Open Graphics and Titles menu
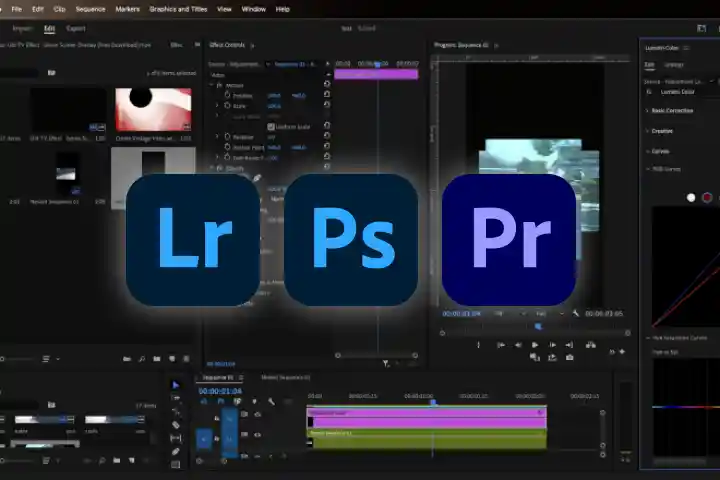The image size is (720, 480). coord(178,9)
